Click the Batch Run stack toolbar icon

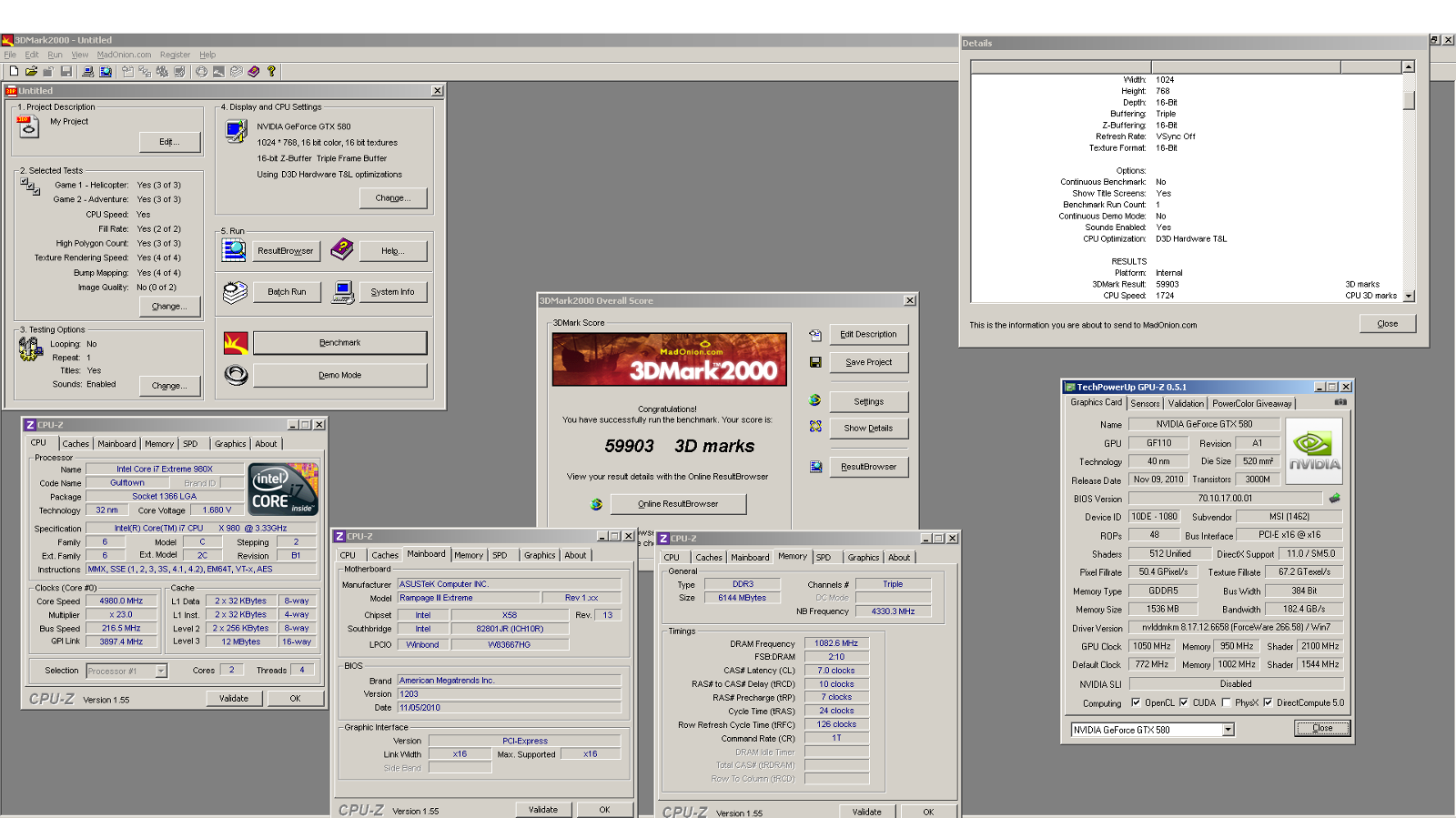click(x=237, y=71)
